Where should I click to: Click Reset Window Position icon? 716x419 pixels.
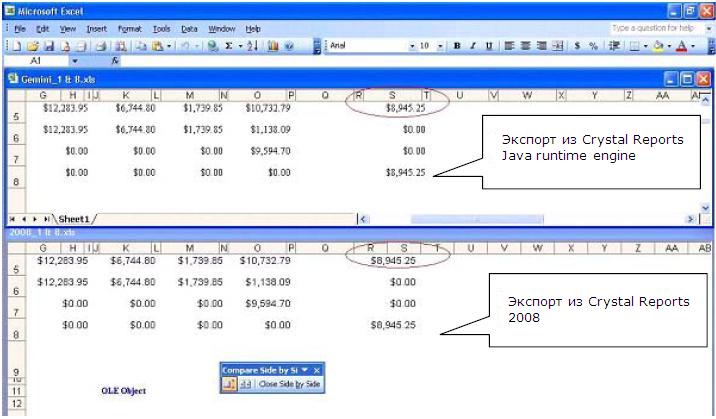pos(245,384)
